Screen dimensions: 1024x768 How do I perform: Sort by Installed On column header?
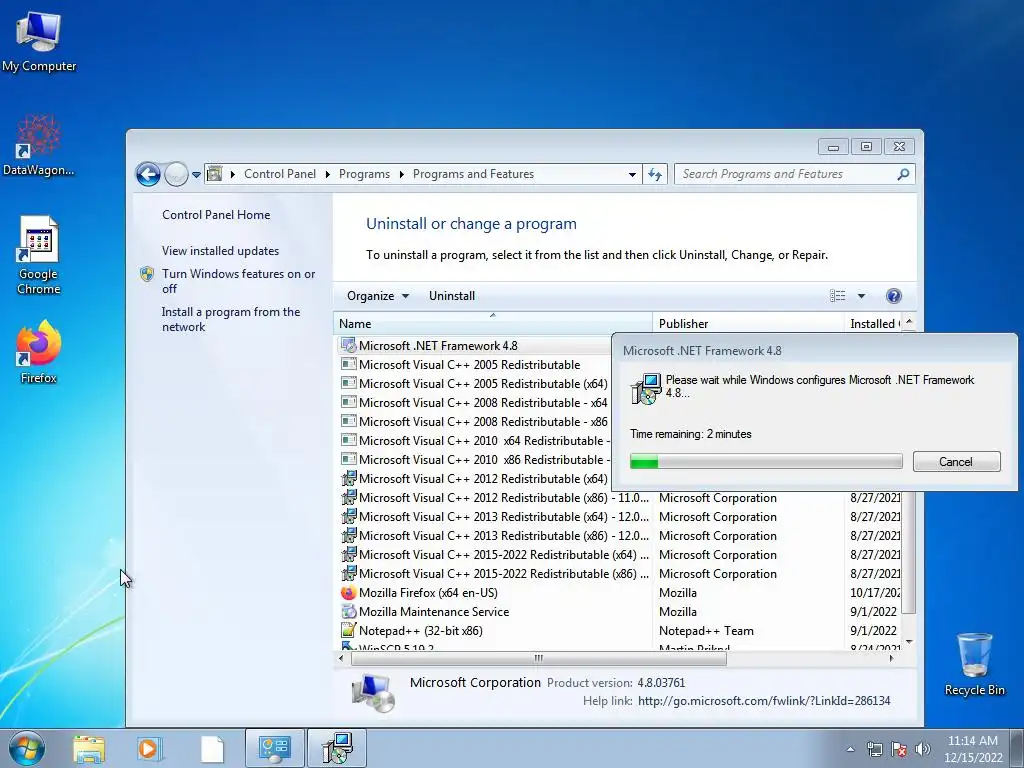(x=874, y=323)
